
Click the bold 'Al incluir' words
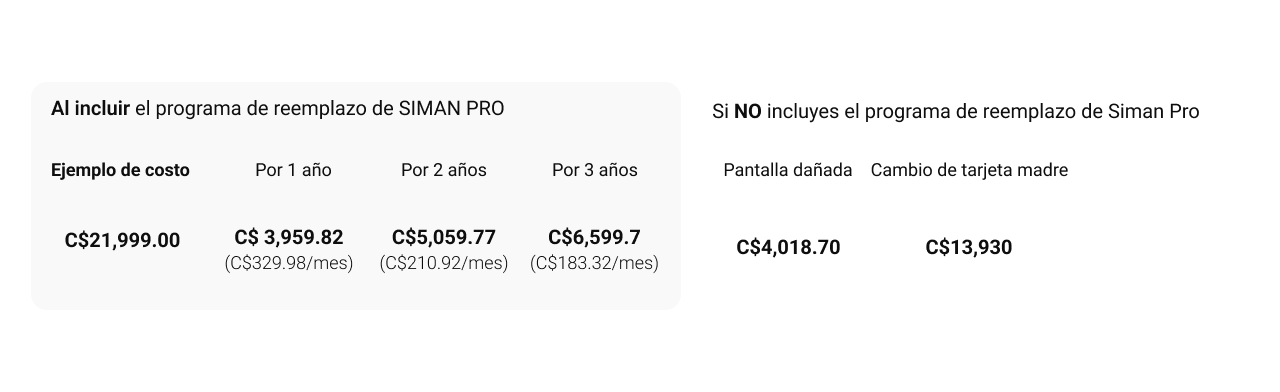pos(90,109)
